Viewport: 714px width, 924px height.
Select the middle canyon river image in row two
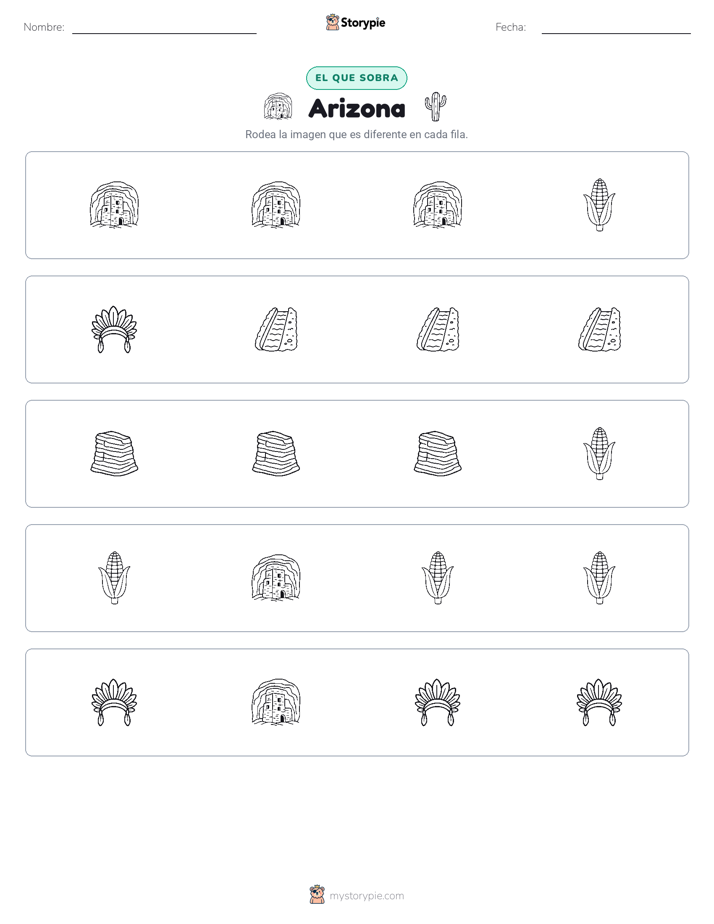click(438, 329)
